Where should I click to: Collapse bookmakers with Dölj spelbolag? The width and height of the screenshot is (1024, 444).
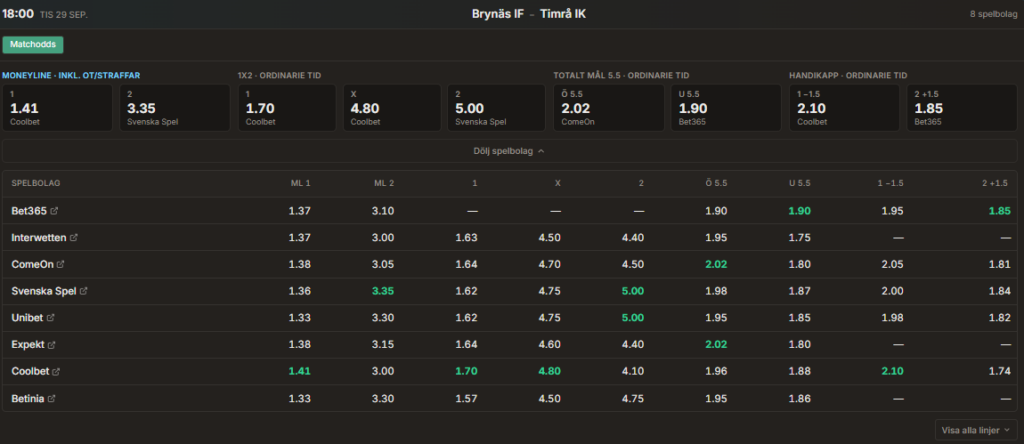(x=509, y=151)
